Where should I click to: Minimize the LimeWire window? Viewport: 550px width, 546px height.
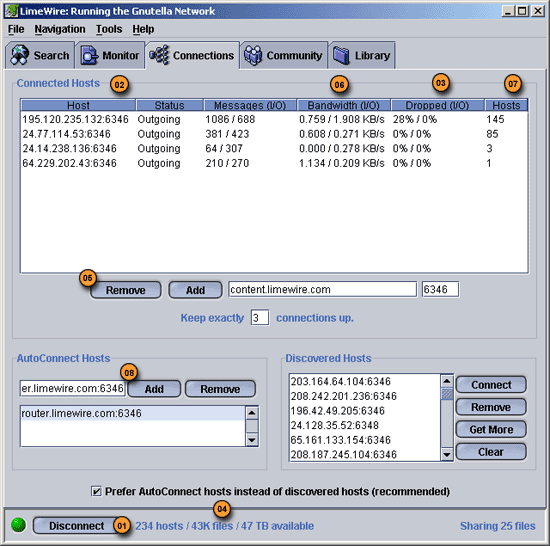click(508, 11)
